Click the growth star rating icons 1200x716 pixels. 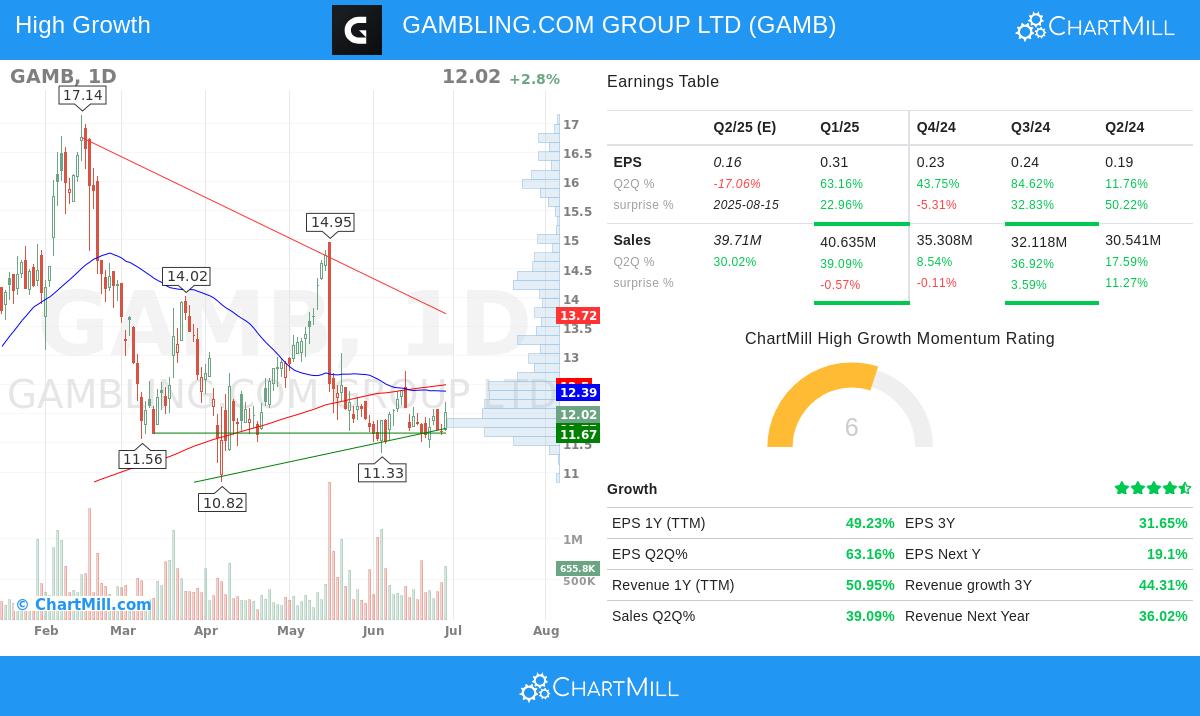(1153, 488)
